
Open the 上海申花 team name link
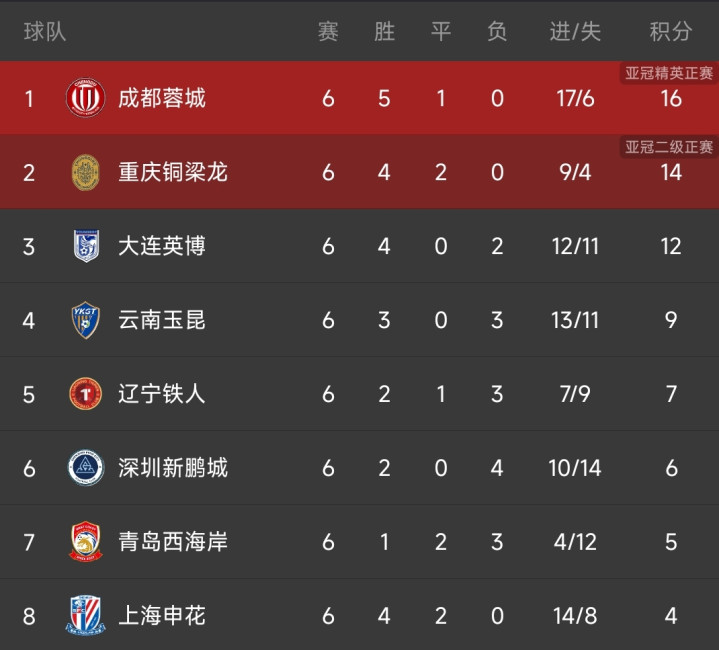(162, 615)
